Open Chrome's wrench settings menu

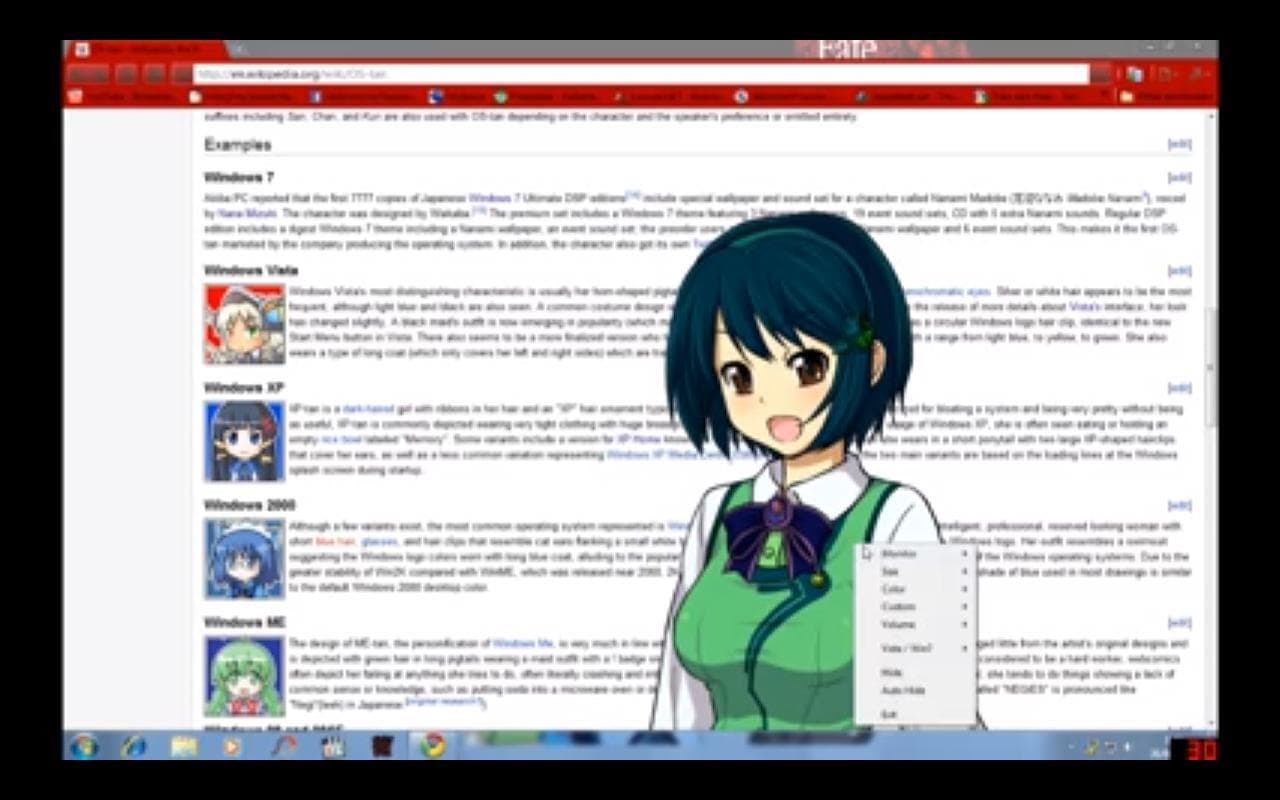[x=1197, y=74]
